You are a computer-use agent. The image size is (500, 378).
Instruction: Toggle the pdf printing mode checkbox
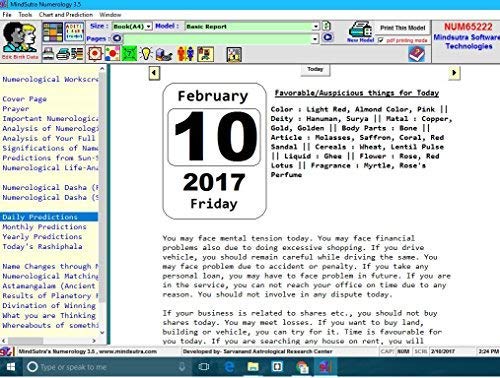[x=381, y=40]
